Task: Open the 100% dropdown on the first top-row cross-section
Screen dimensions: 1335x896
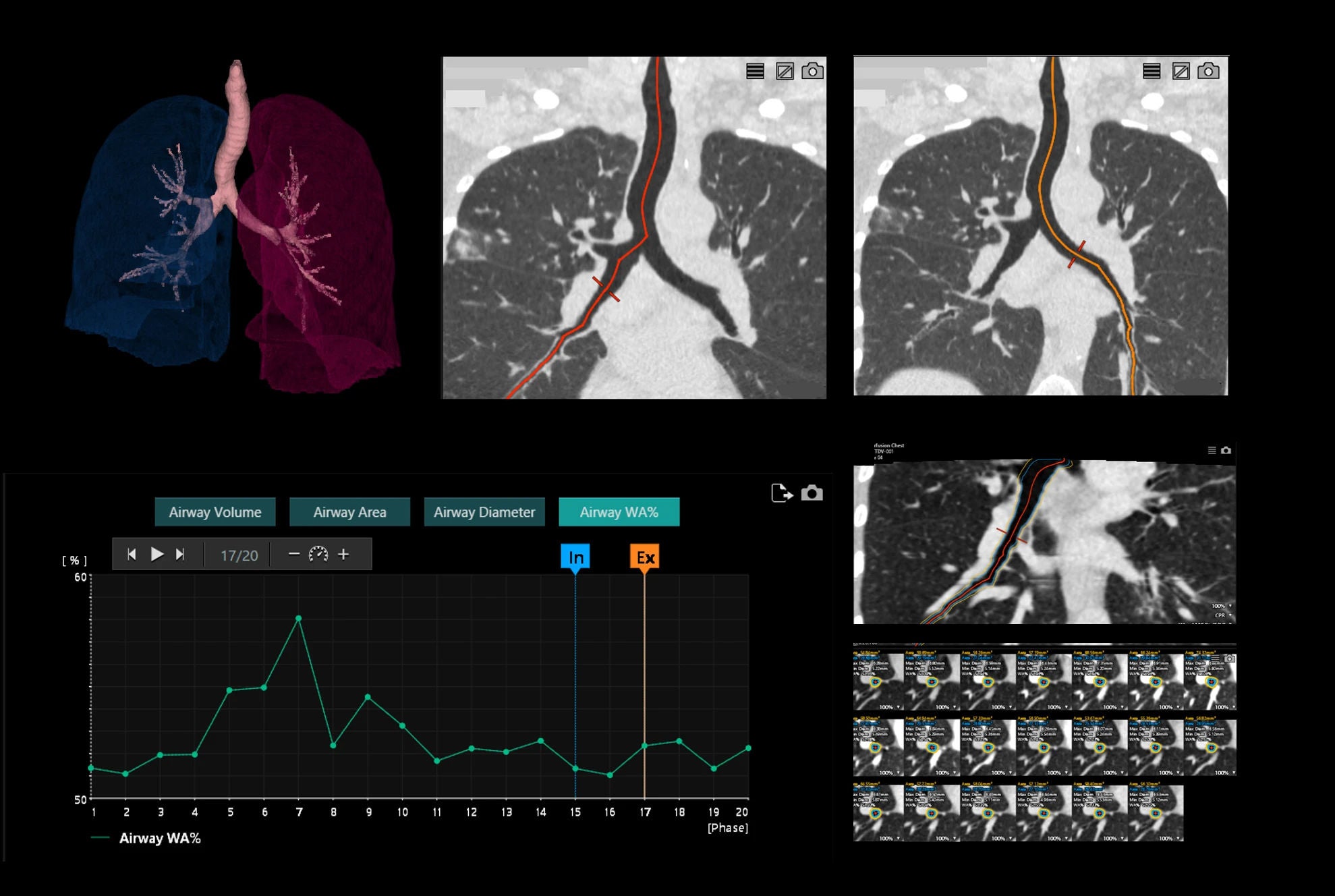Action: tap(889, 707)
